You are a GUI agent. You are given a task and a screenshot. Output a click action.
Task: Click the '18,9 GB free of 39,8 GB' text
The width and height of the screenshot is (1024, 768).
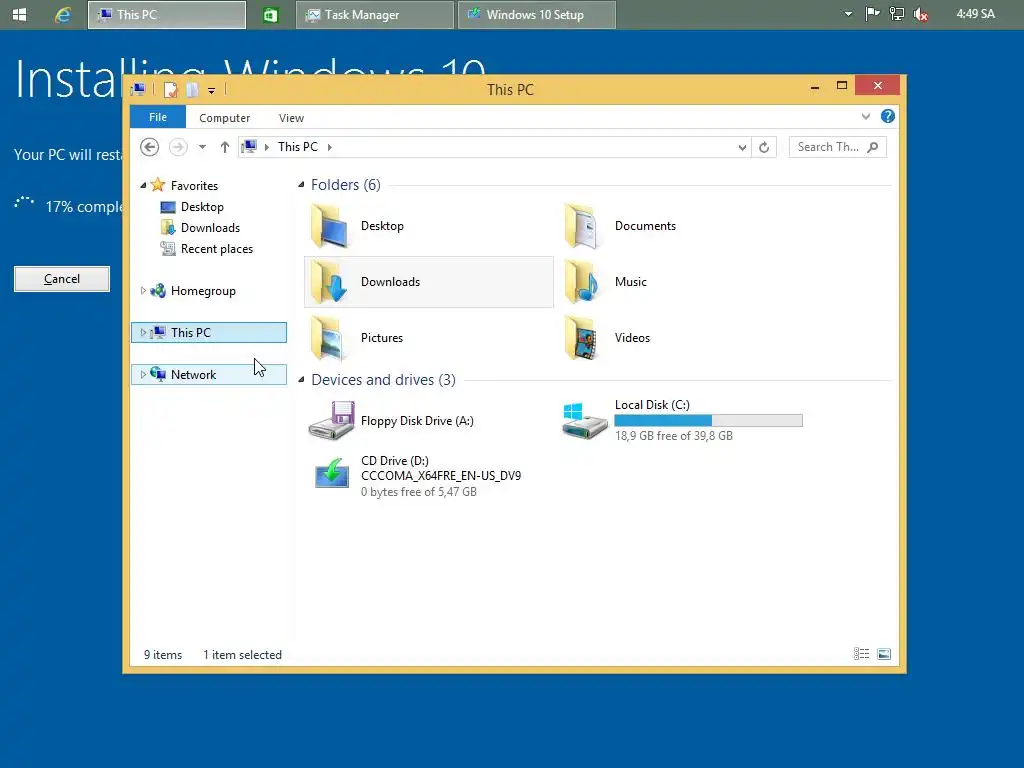[673, 436]
